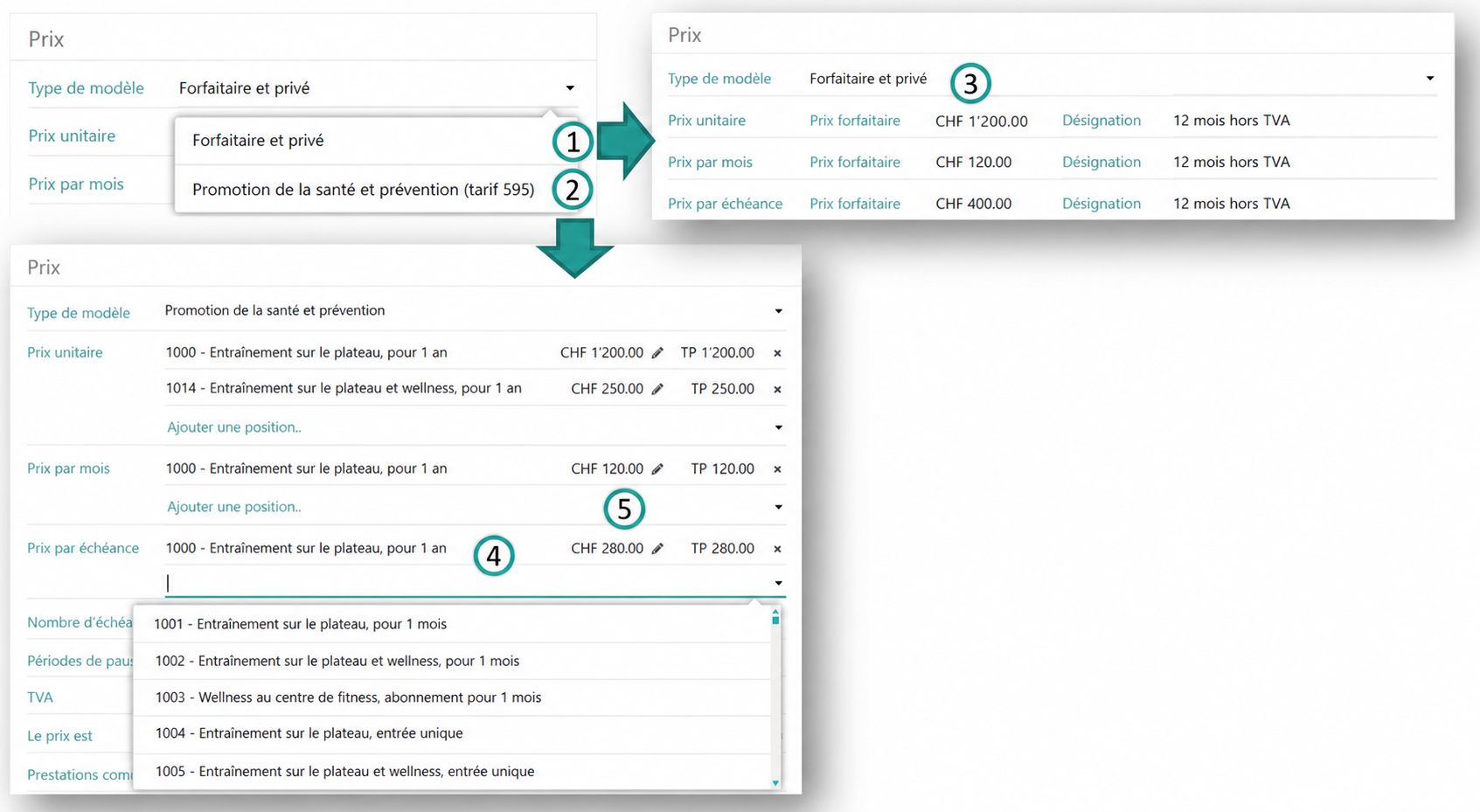Select Promotion de la santé et prévention (tarif 595)
Screen dimensions: 1480x812
(x=363, y=190)
